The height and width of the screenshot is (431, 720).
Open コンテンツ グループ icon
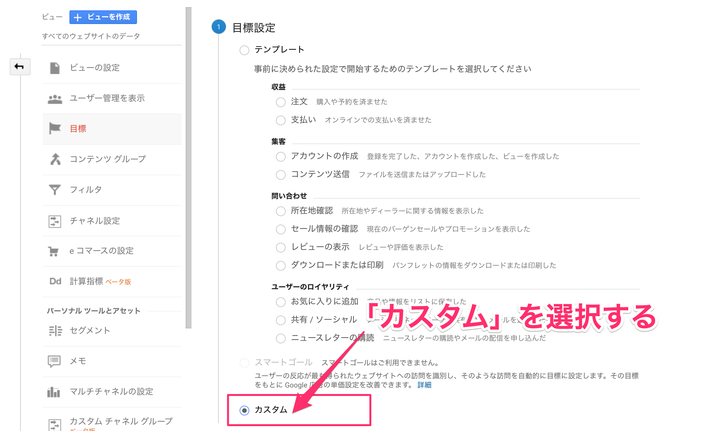coord(54,159)
